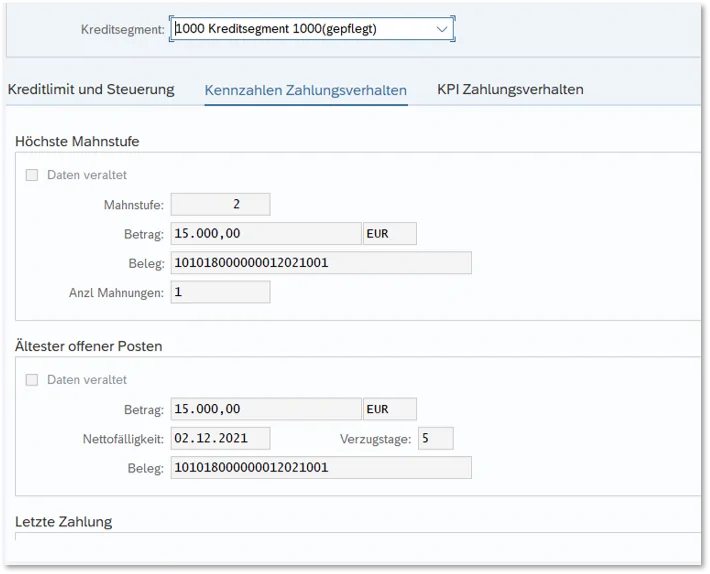The image size is (710, 574).
Task: Click EUR currency field in Ältester offener Posten
Action: (389, 409)
